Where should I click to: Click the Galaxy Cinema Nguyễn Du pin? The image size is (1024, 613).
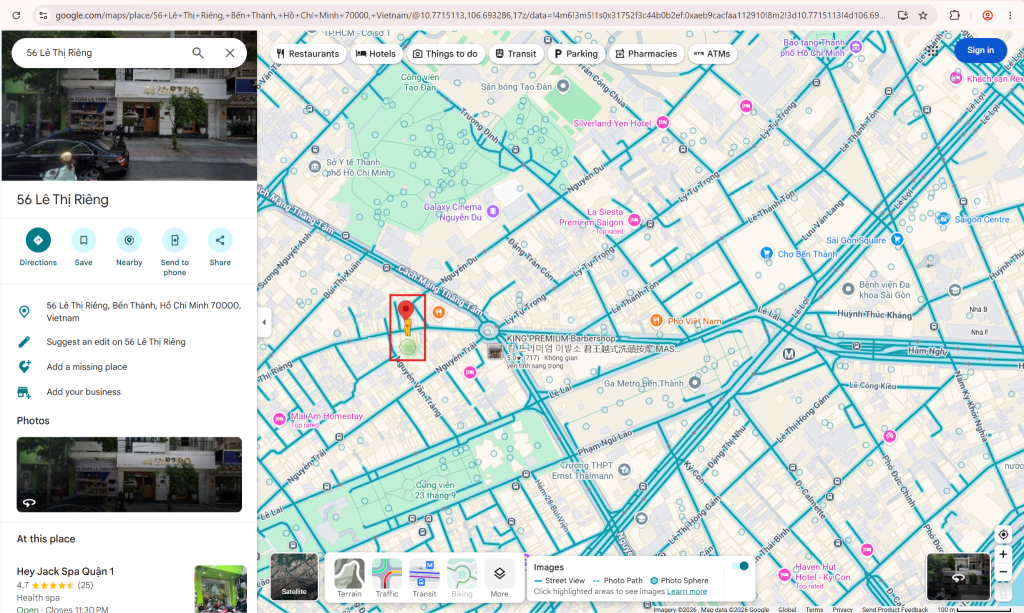pyautogui.click(x=493, y=211)
